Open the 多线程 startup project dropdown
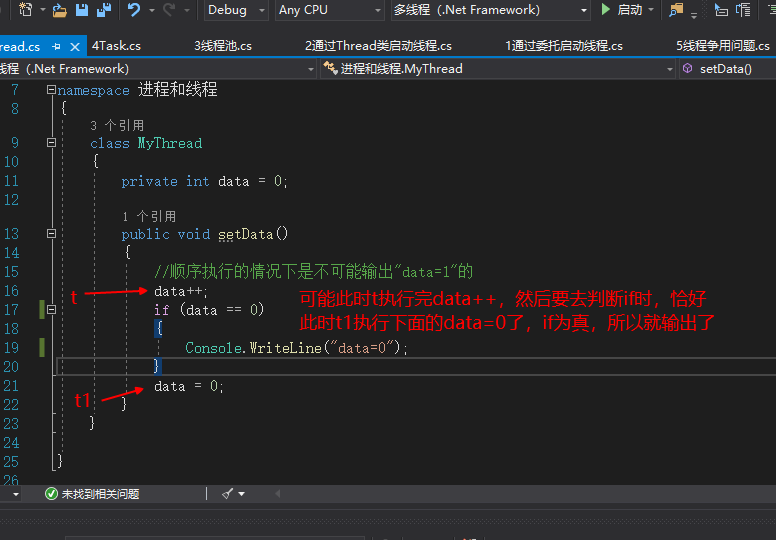Viewport: 776px width, 540px height. point(490,10)
